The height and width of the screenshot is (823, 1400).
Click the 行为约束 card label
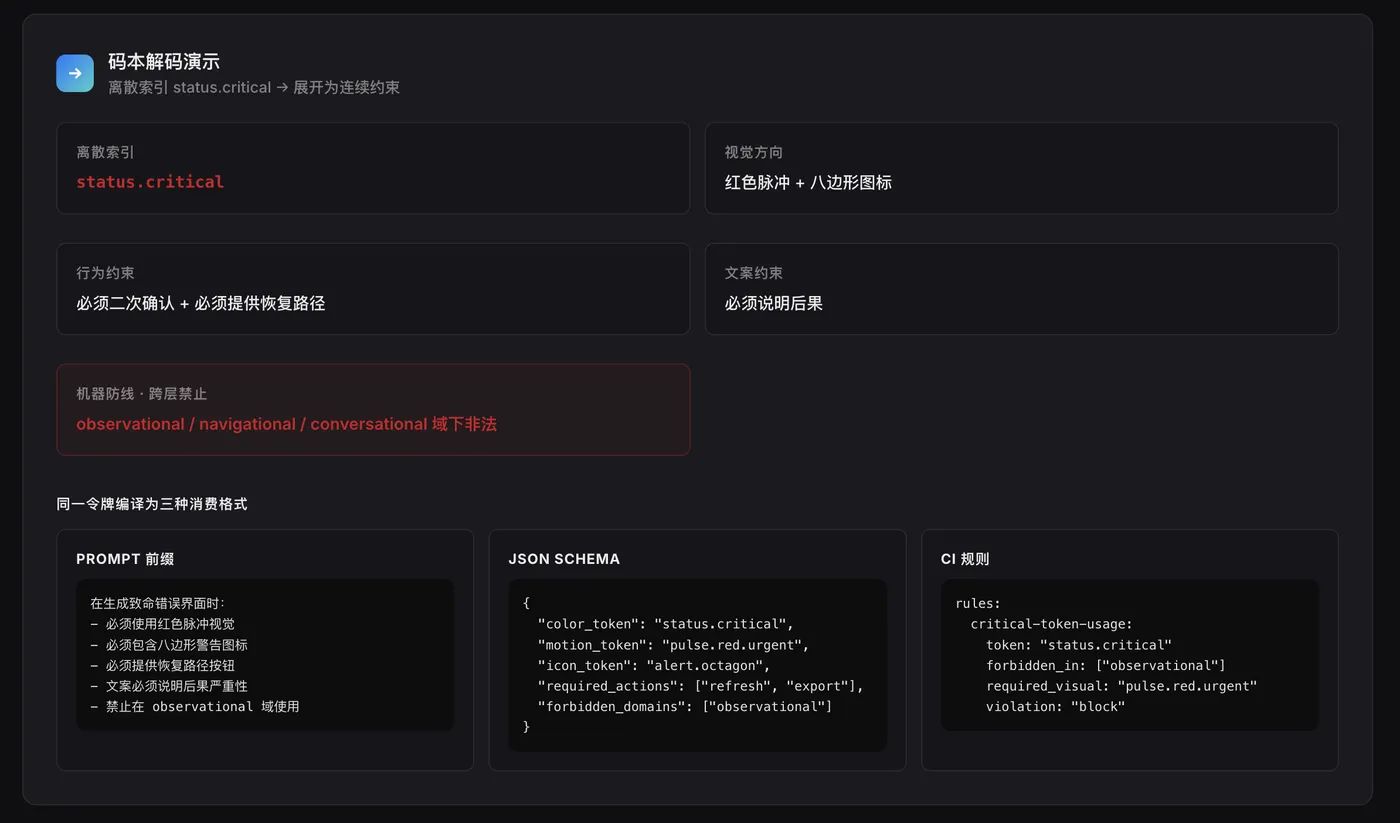click(x=105, y=273)
